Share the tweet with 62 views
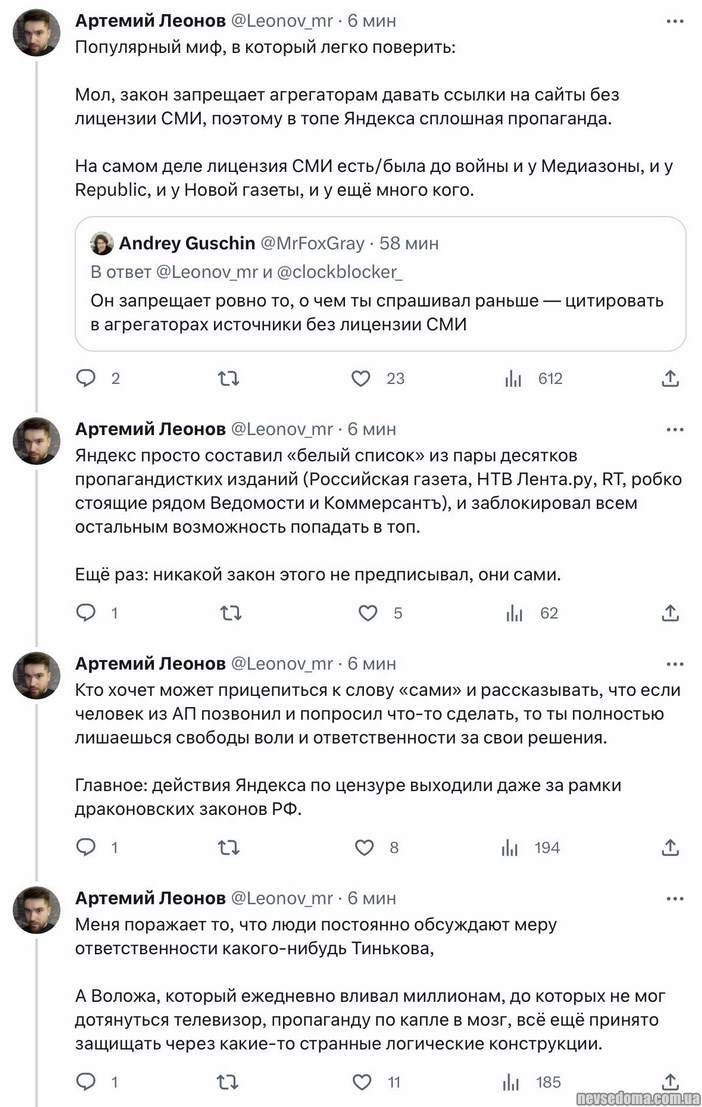The image size is (702, 1107). (x=672, y=613)
